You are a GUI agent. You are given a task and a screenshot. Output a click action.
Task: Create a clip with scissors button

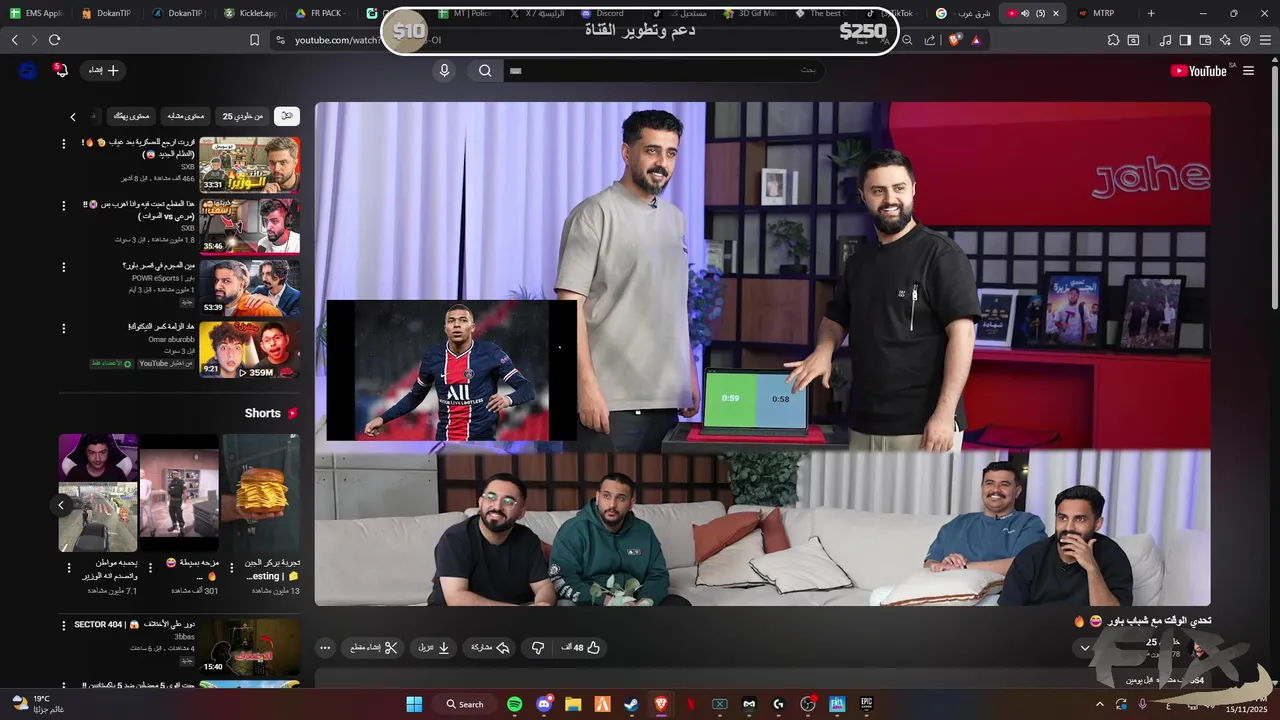coord(374,648)
